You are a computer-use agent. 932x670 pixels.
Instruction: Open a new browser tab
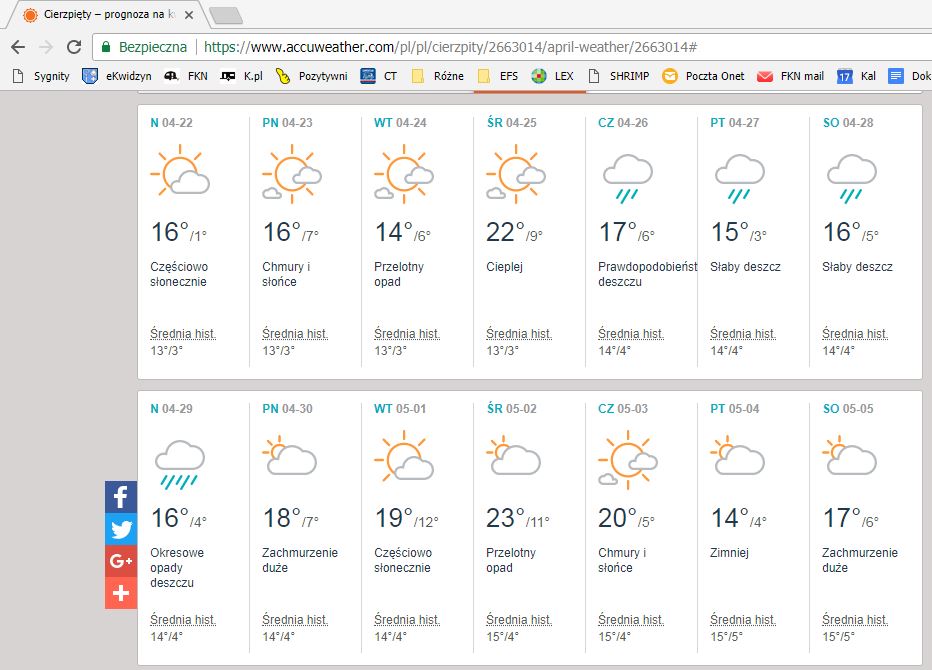[x=226, y=15]
